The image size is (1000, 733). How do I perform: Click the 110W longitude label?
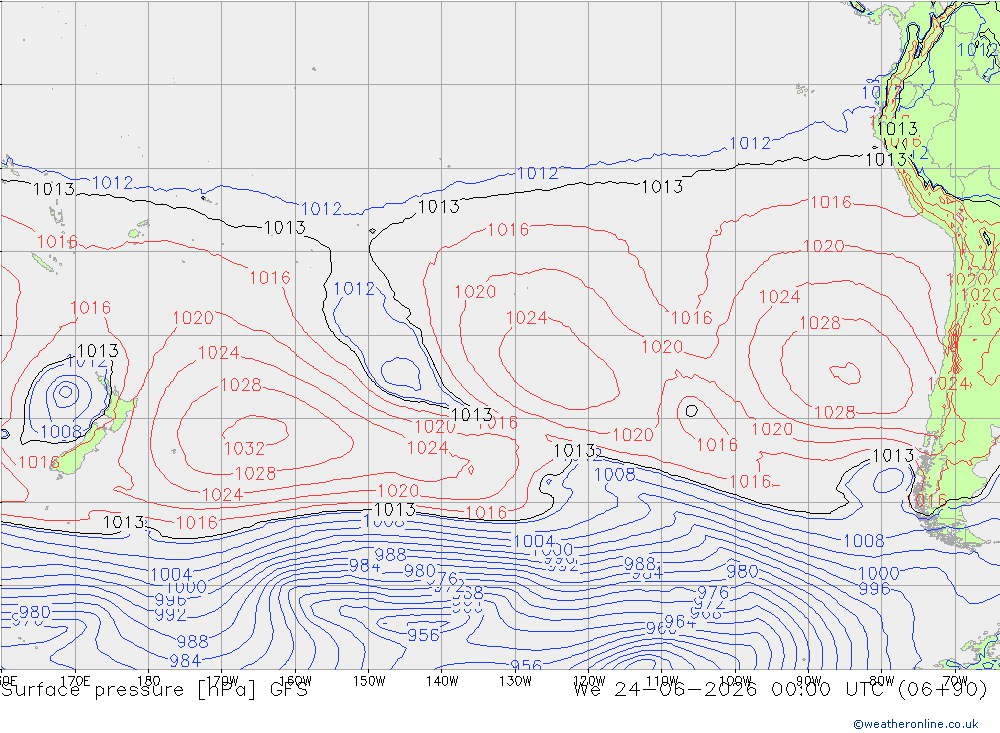(x=662, y=681)
